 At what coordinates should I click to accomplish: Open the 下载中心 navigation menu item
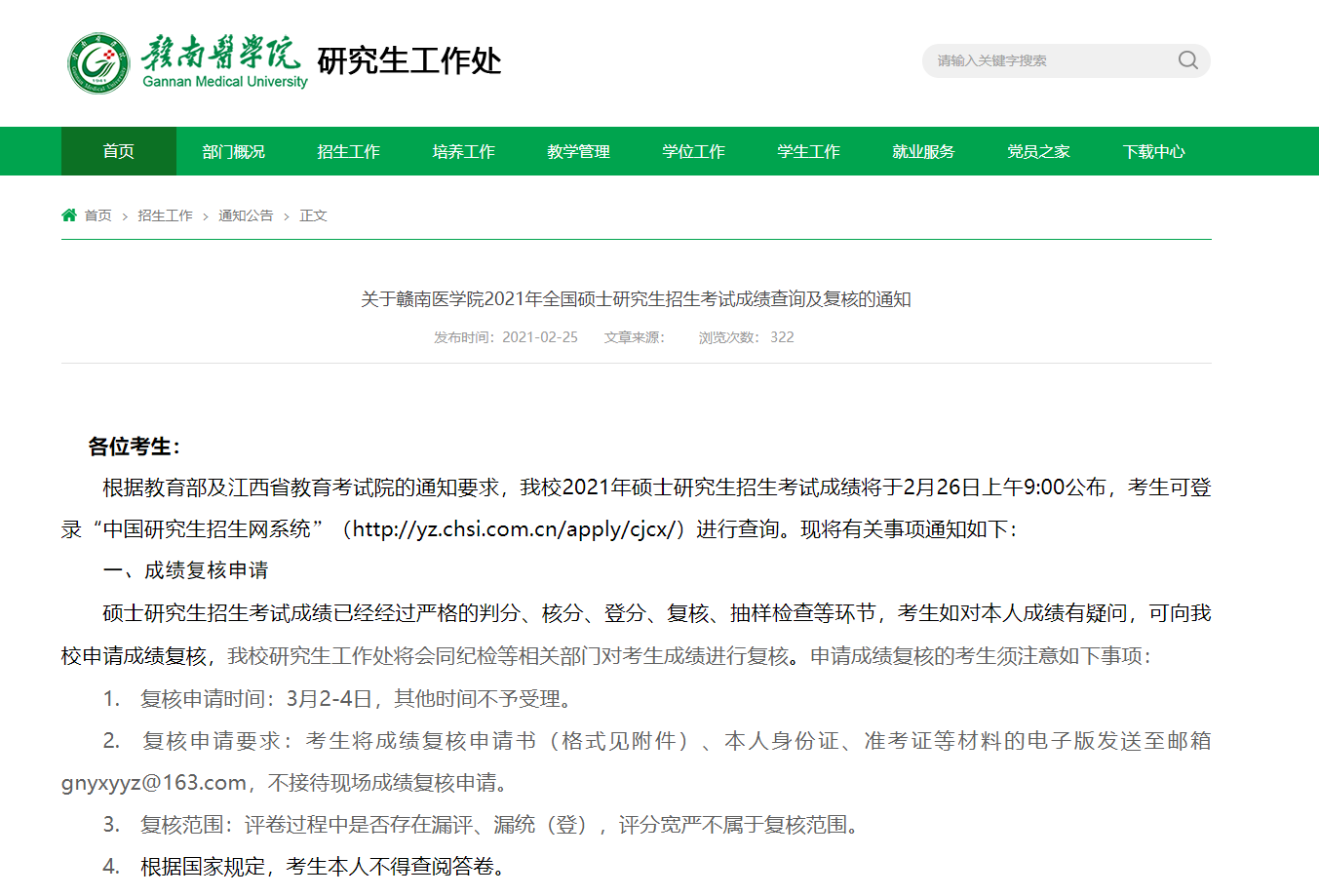(x=1153, y=151)
